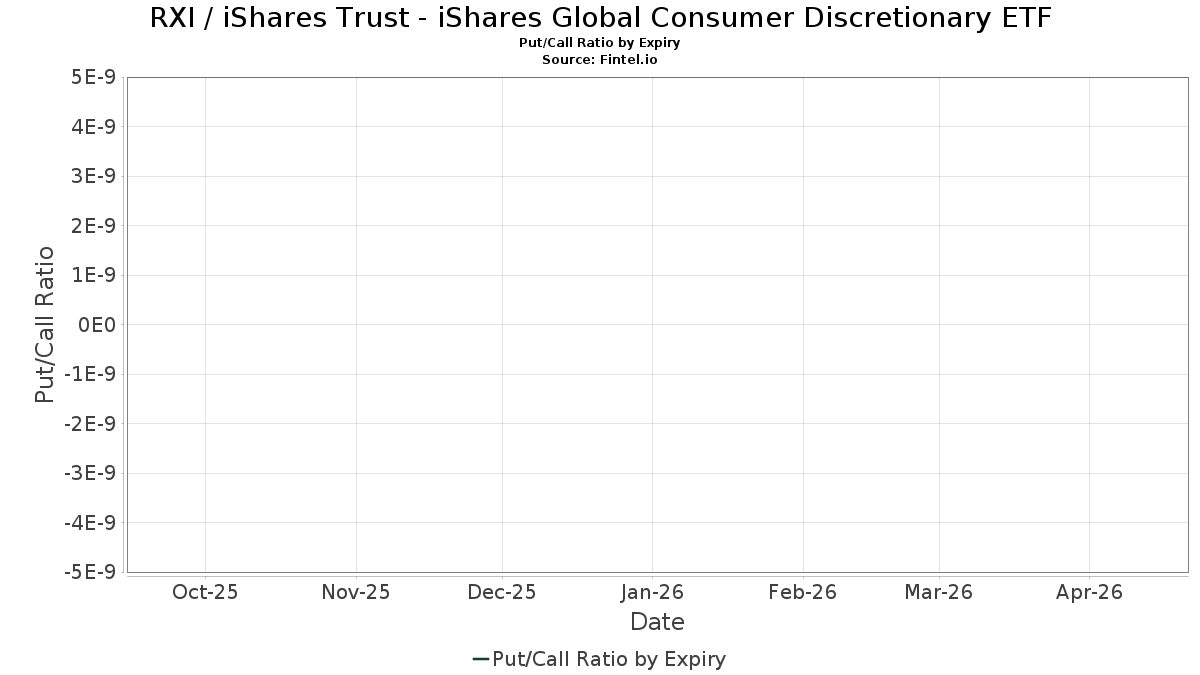The height and width of the screenshot is (675, 1200).
Task: Click the Date x-axis title
Action: pos(657,622)
